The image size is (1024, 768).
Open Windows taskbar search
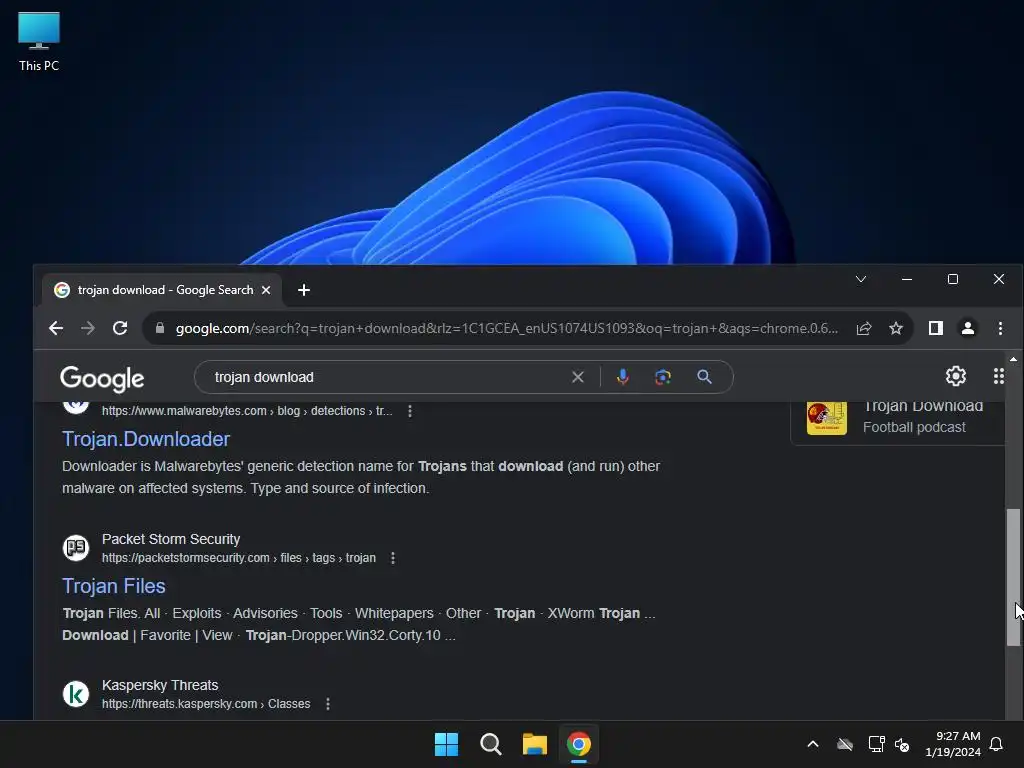pos(490,744)
